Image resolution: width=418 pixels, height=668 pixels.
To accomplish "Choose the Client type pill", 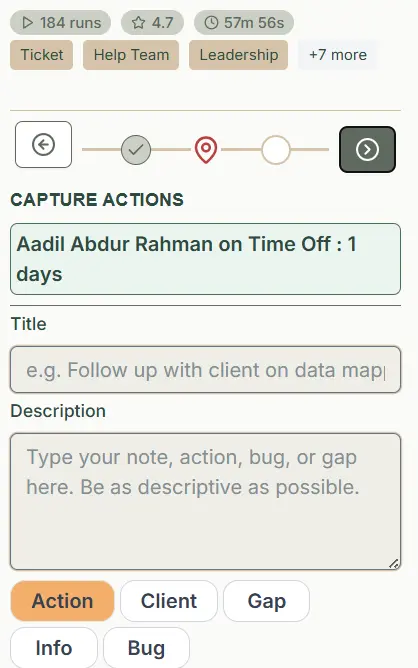I will click(169, 601).
